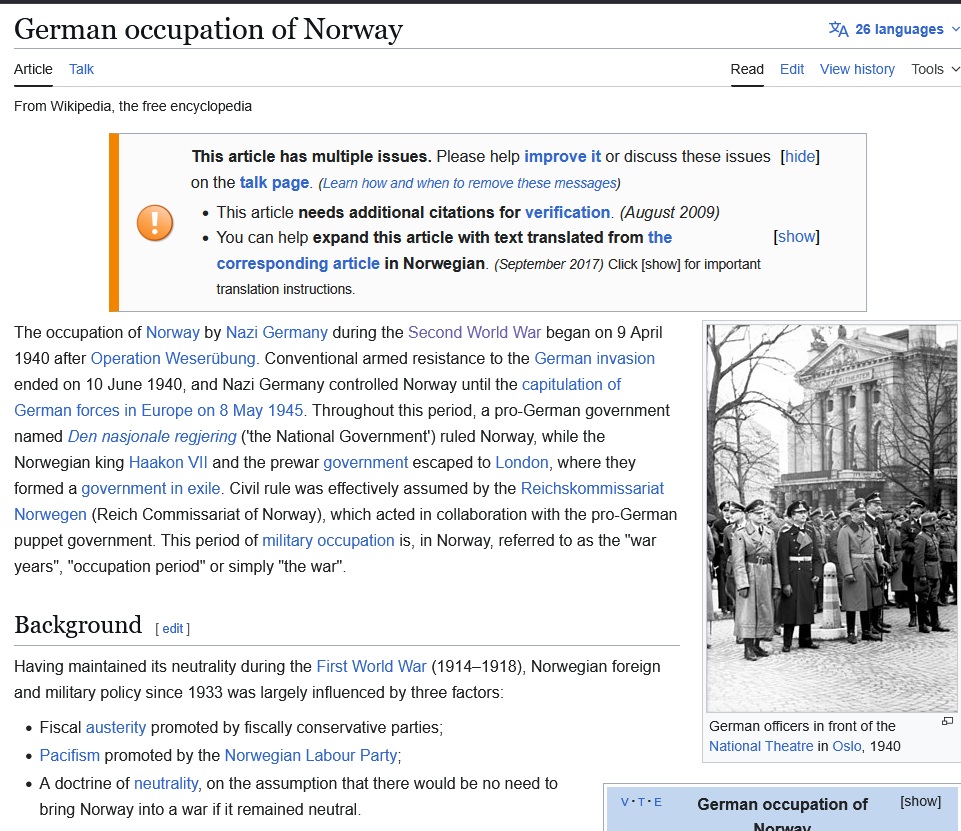Open National Theatre link in caption
The width and height of the screenshot is (961, 831).
pos(761,746)
